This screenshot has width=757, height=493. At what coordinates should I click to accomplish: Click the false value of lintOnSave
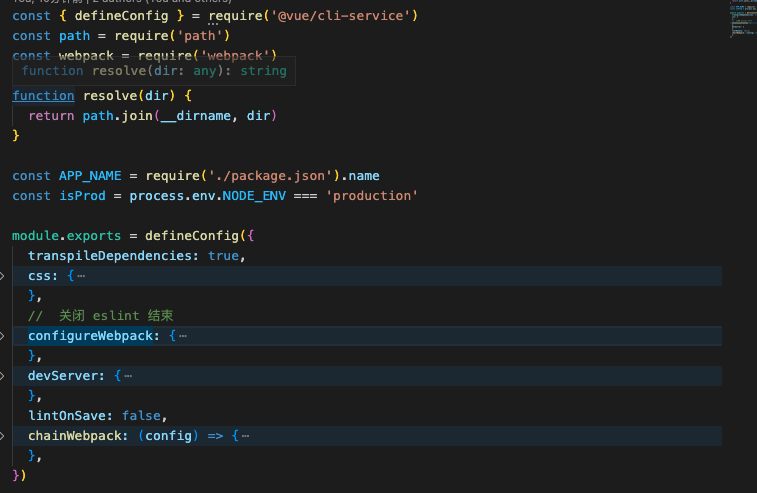pyautogui.click(x=141, y=416)
